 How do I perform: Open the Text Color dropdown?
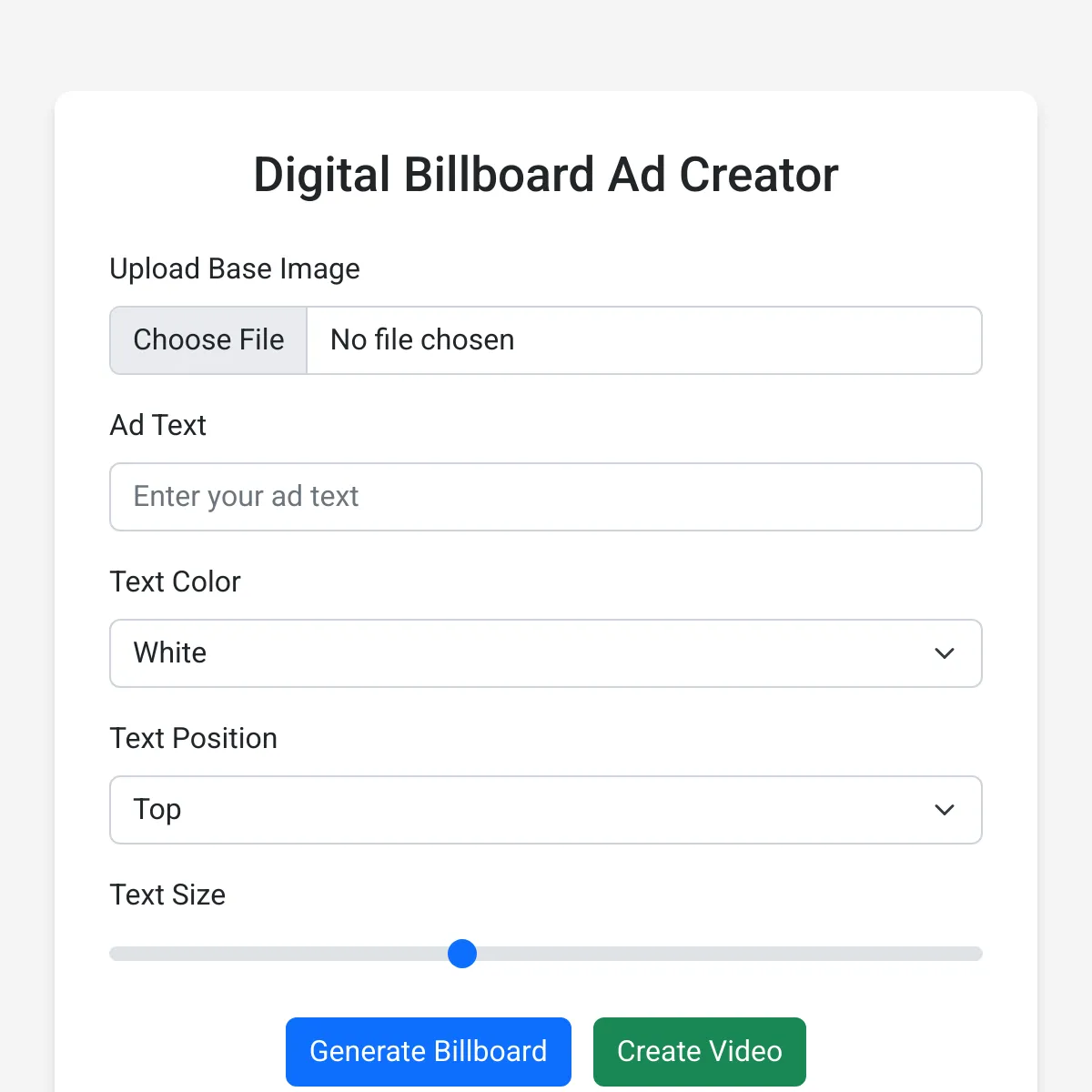tap(546, 653)
